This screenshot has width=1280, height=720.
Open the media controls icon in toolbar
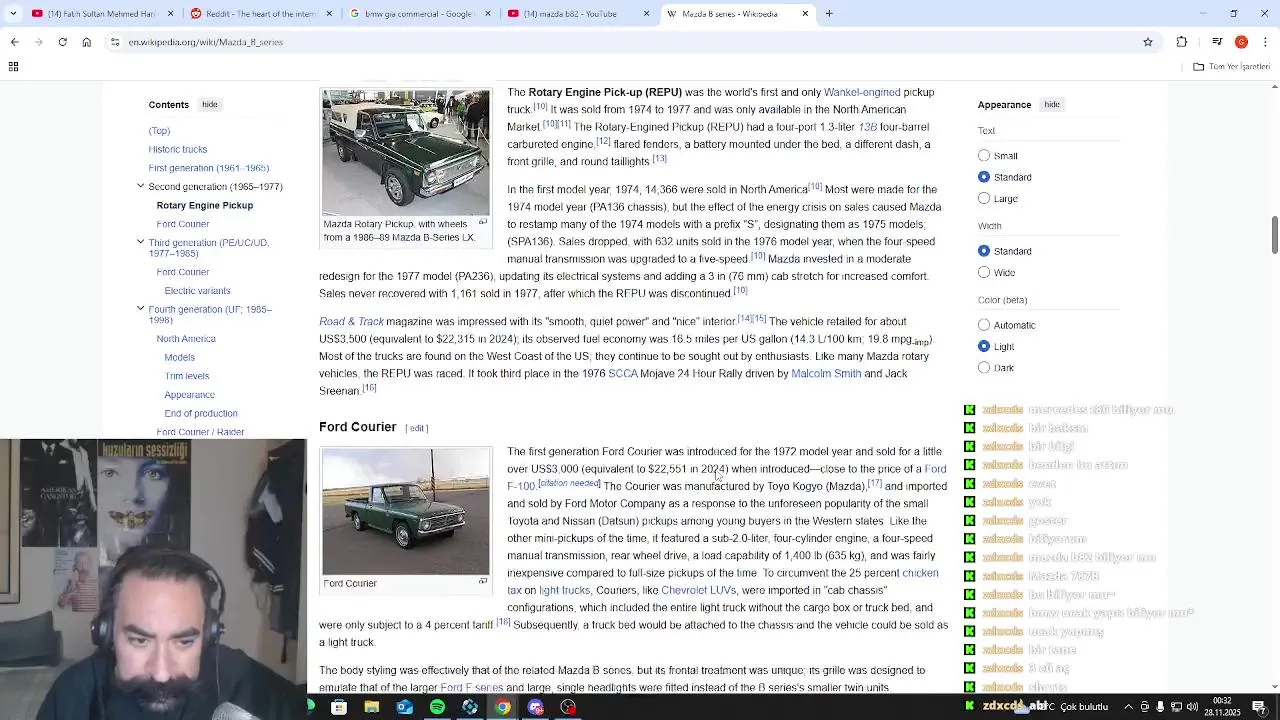point(1217,42)
